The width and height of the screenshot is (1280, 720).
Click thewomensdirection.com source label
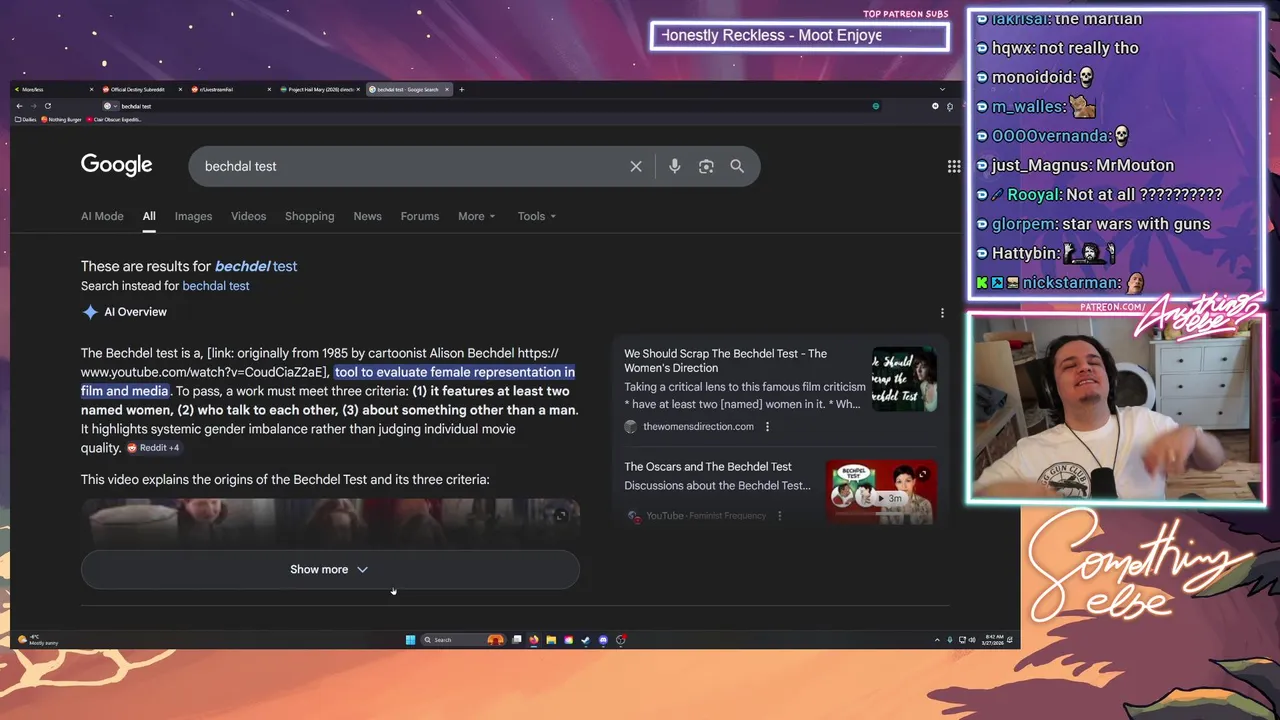tap(698, 427)
